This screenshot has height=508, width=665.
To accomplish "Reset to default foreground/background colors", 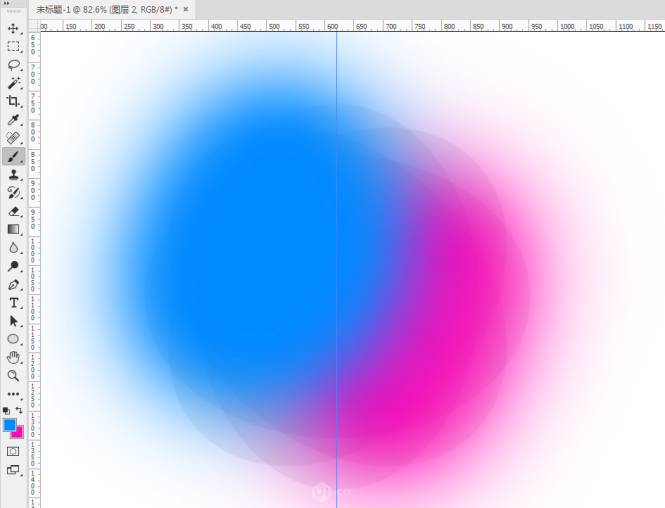I will click(6, 410).
